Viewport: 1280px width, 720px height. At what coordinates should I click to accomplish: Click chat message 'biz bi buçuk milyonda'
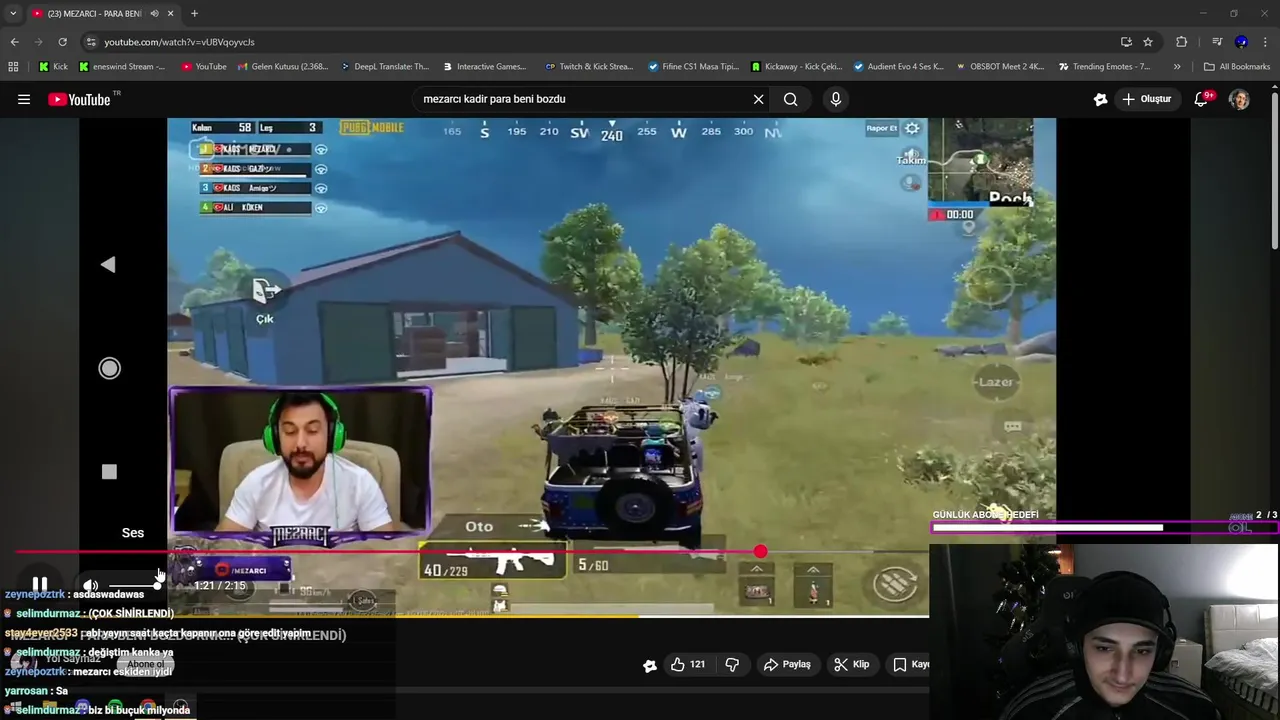point(139,710)
